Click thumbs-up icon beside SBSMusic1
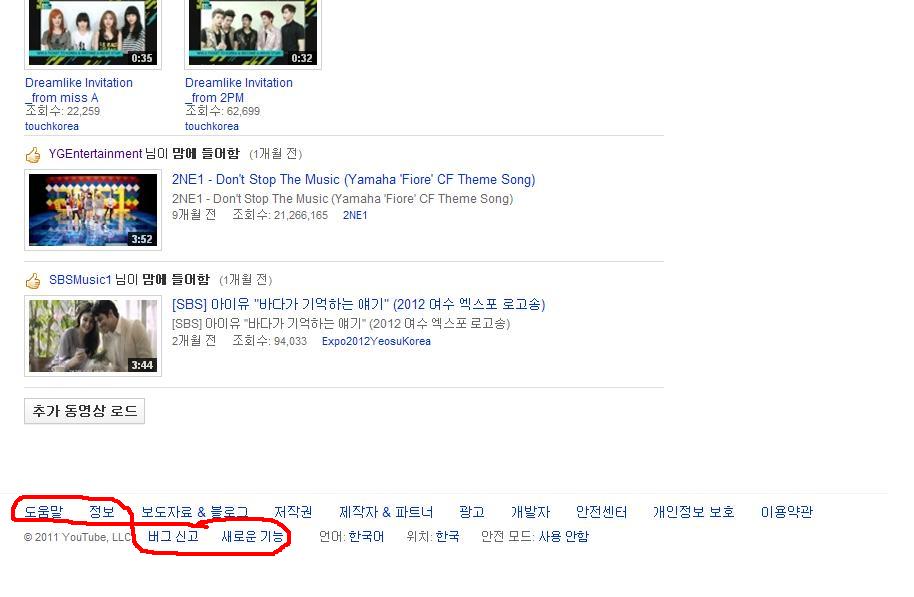This screenshot has height=597, width=914. click(33, 280)
